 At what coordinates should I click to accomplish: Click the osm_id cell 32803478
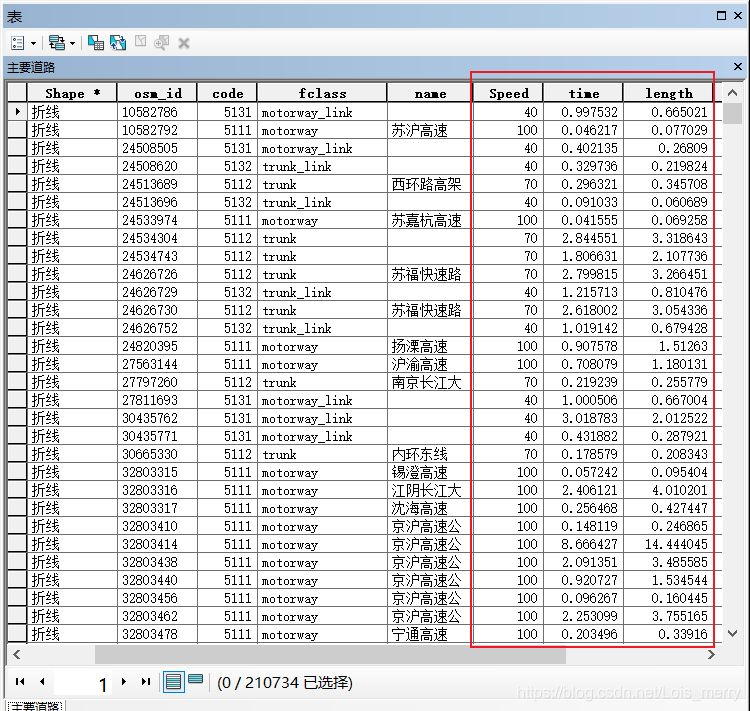(x=157, y=634)
